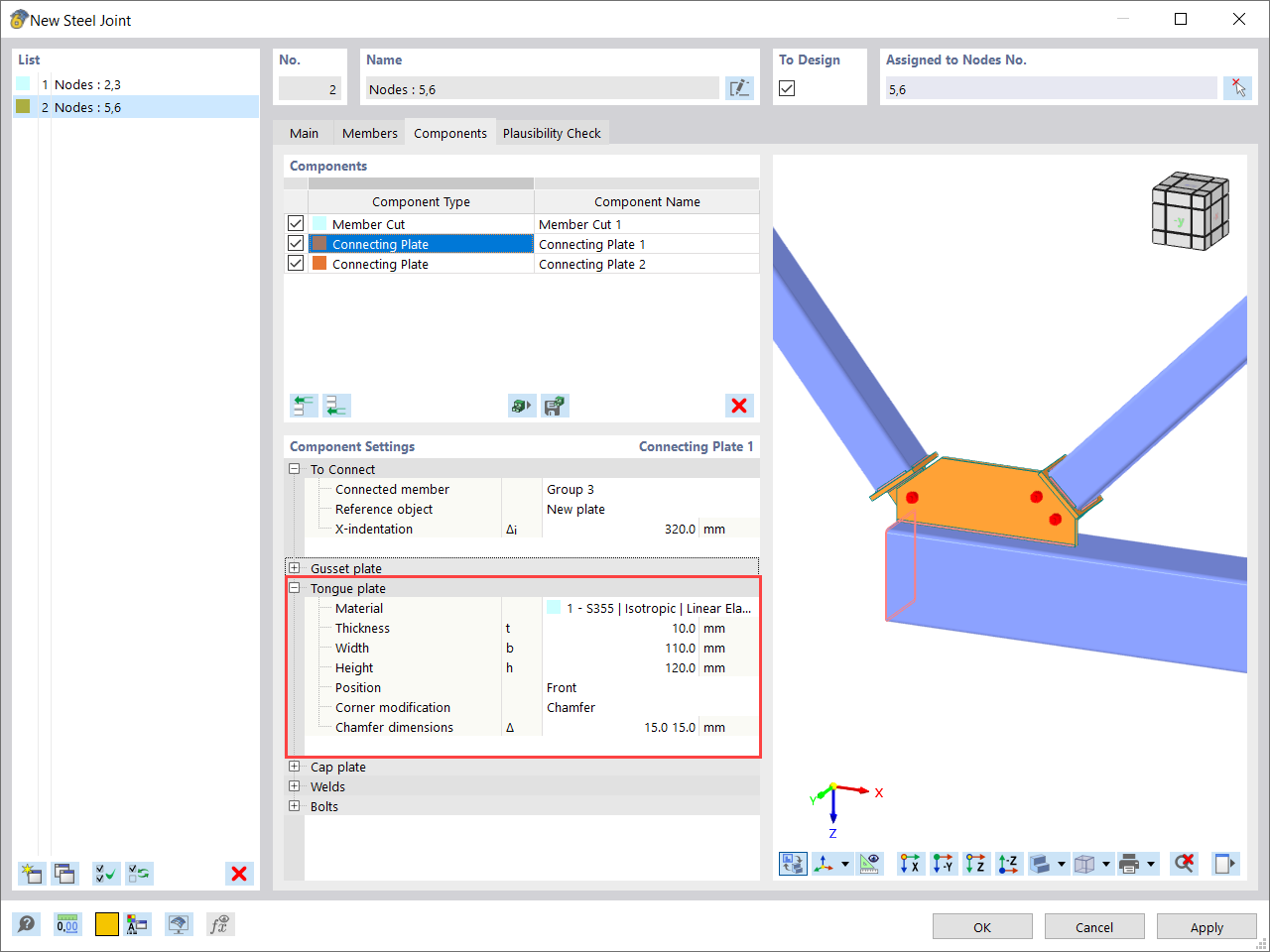Open the Plausibility Check tab
Screen dimensions: 1270x952
(552, 133)
